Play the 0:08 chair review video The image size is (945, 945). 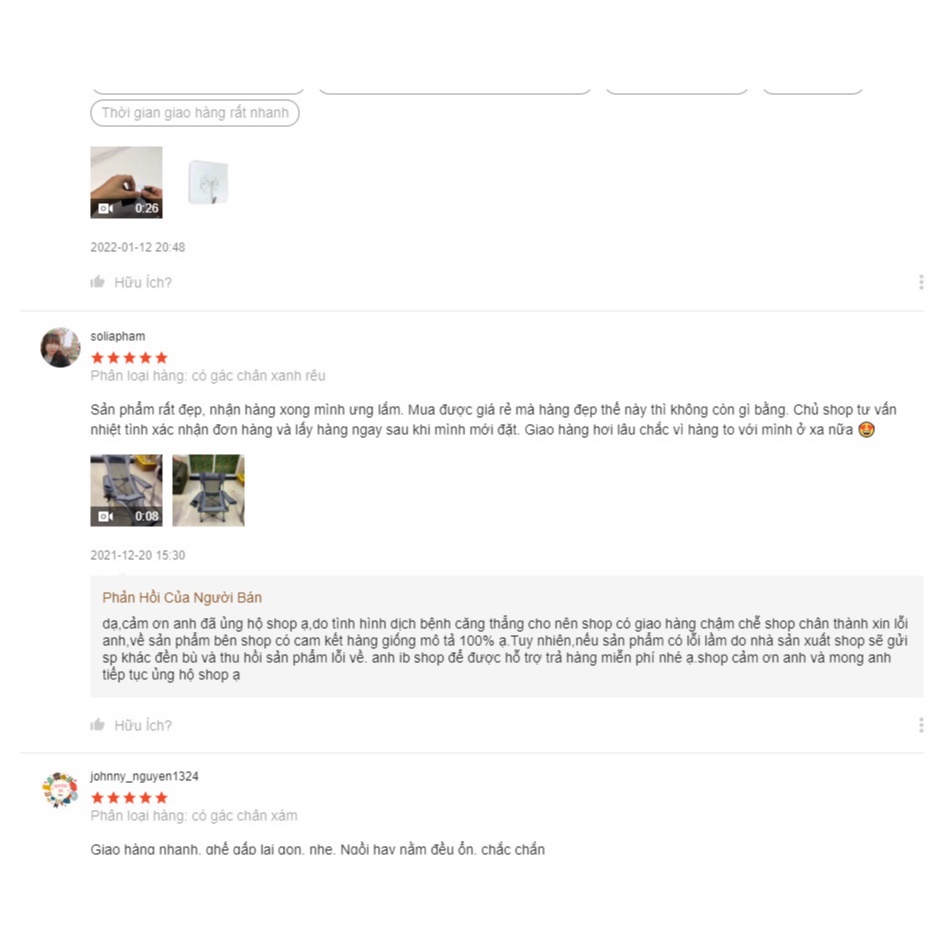(126, 490)
